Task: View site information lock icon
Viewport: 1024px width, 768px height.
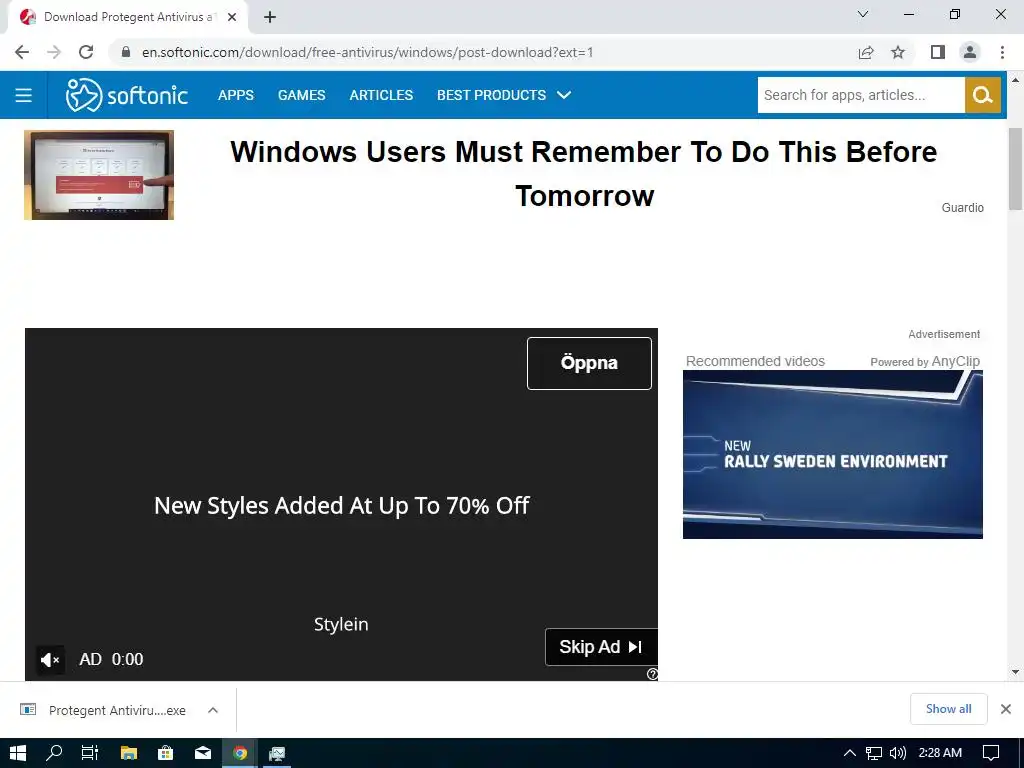Action: click(126, 52)
